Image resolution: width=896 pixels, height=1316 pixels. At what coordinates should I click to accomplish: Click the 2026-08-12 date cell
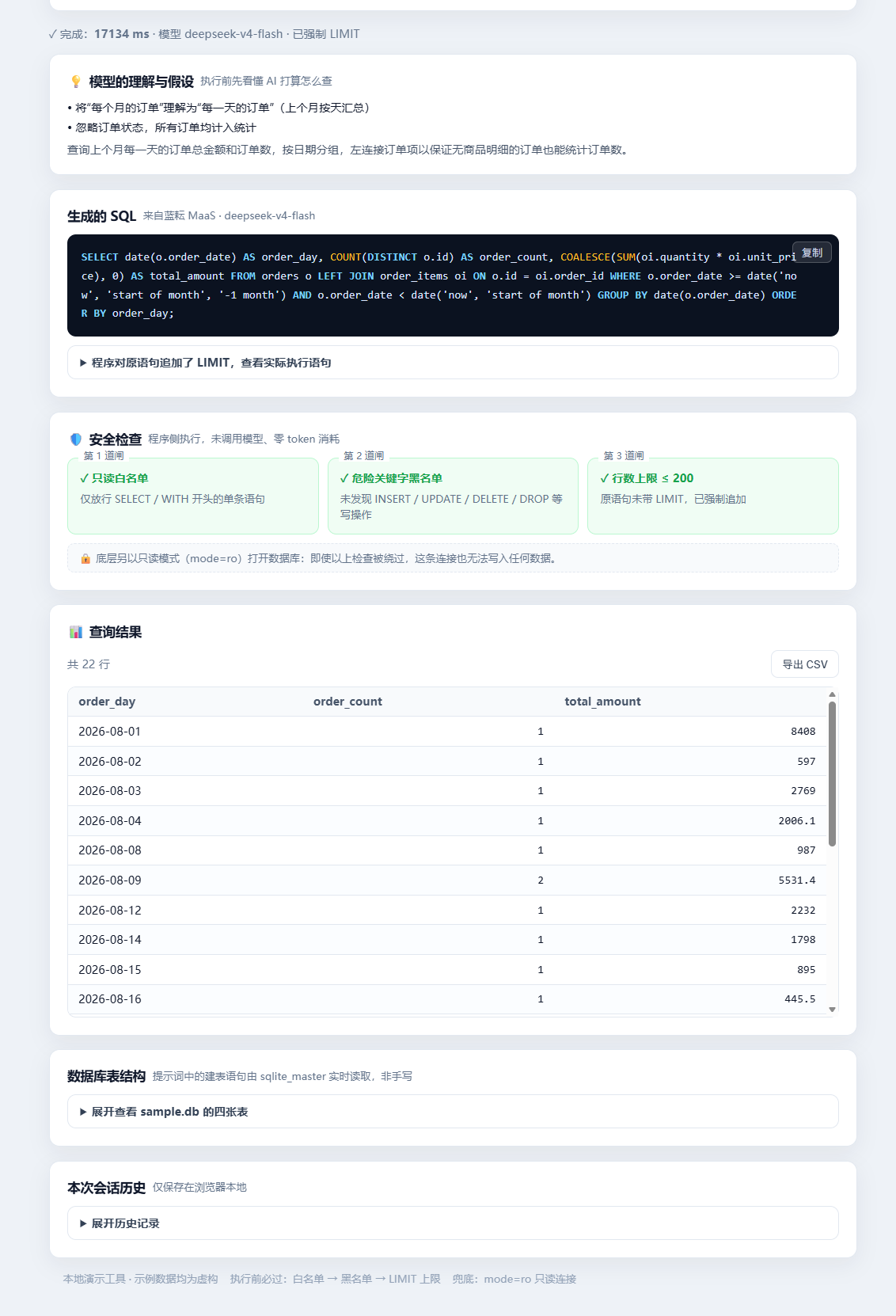[x=110, y=911]
